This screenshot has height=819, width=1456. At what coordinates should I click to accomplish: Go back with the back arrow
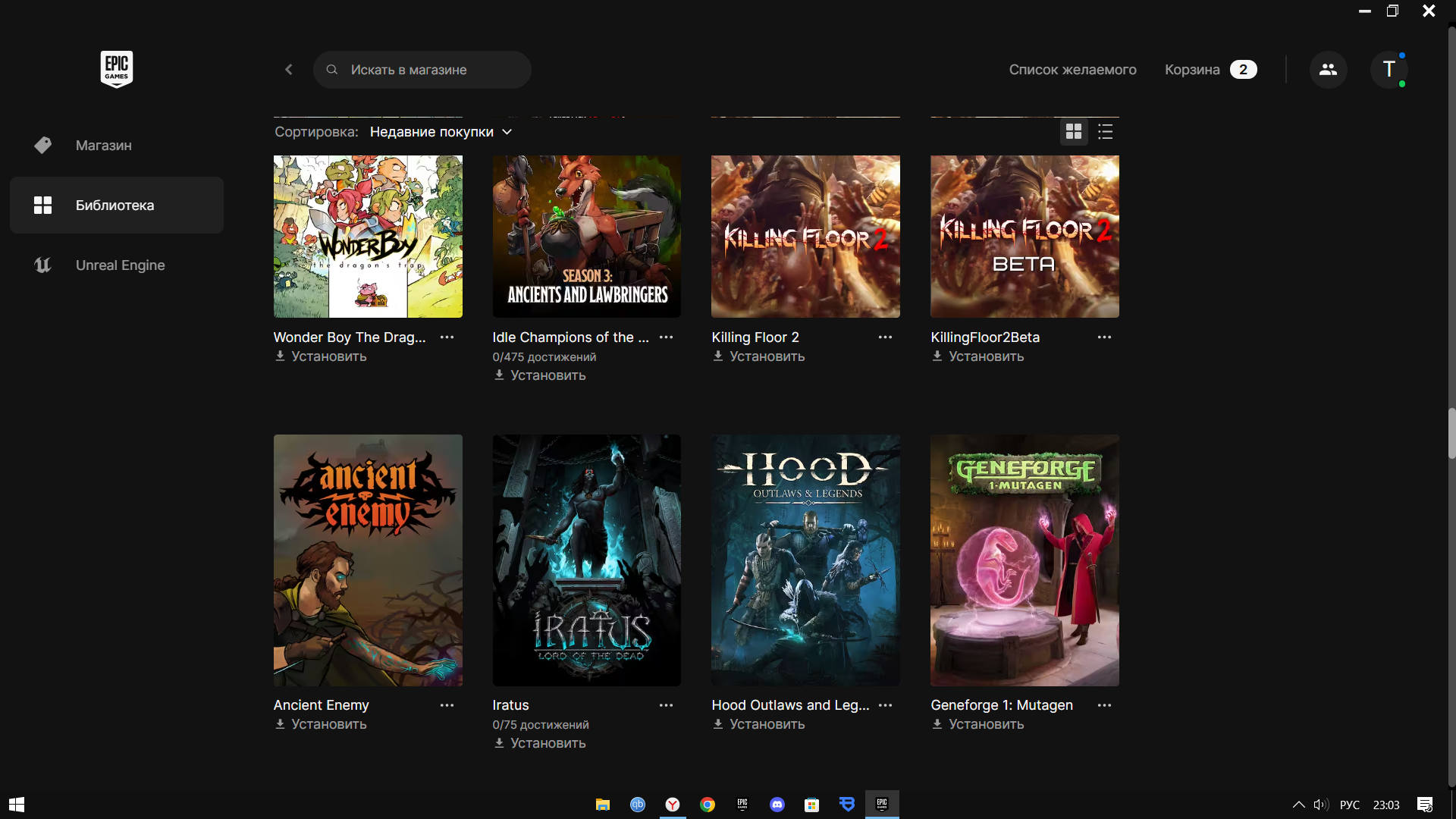(x=289, y=70)
